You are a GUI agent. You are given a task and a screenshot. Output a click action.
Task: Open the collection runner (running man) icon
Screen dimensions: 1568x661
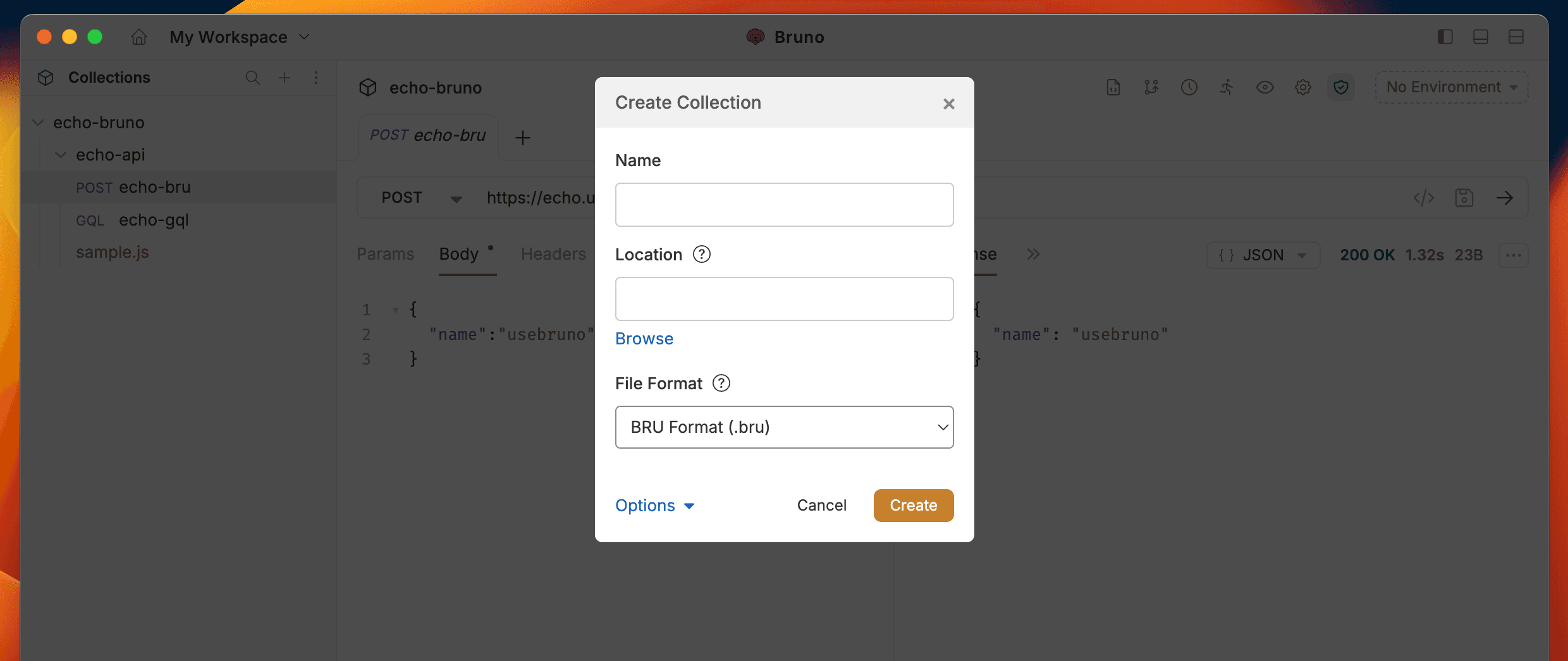click(x=1227, y=87)
